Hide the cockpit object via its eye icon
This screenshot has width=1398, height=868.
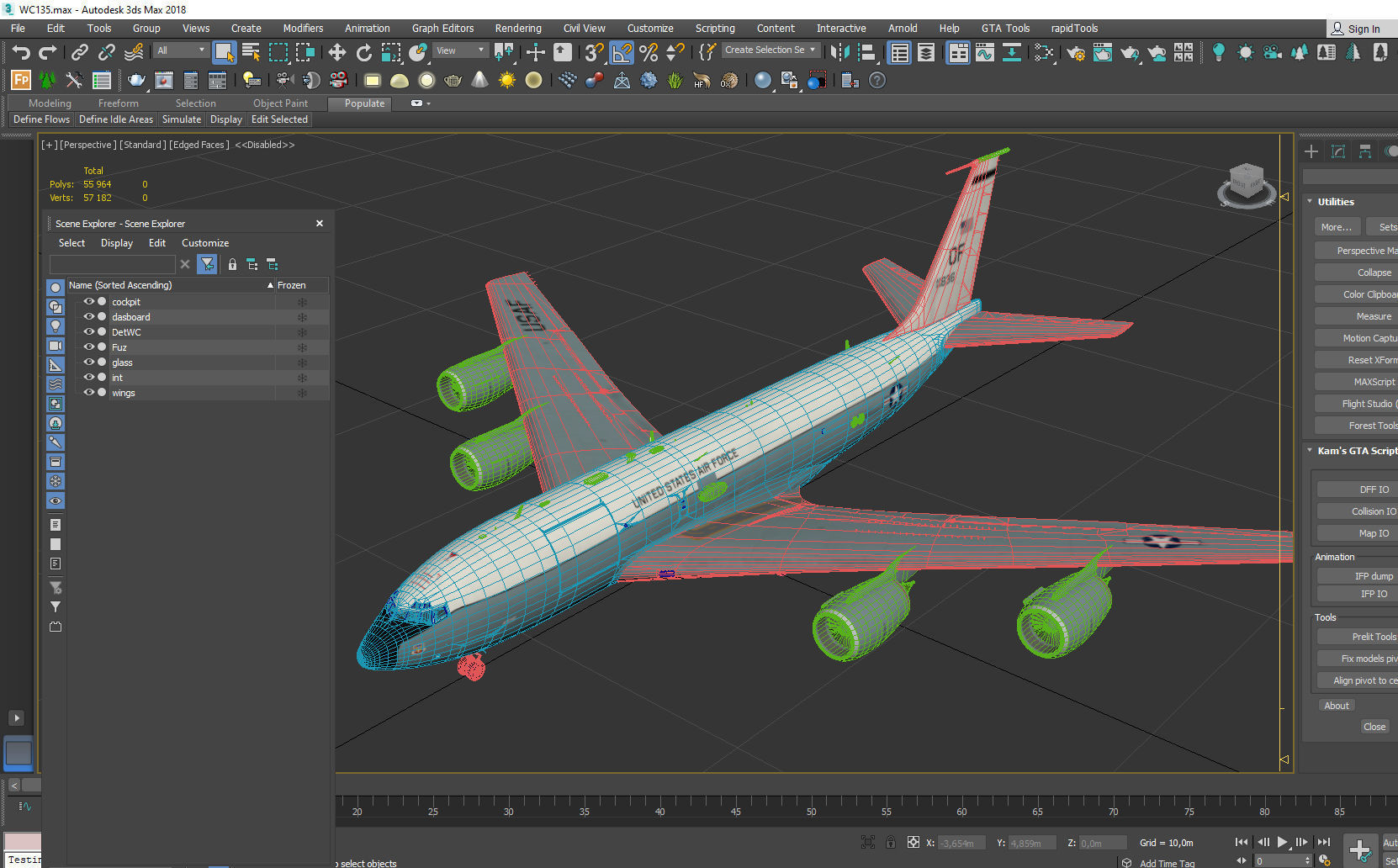click(x=88, y=301)
